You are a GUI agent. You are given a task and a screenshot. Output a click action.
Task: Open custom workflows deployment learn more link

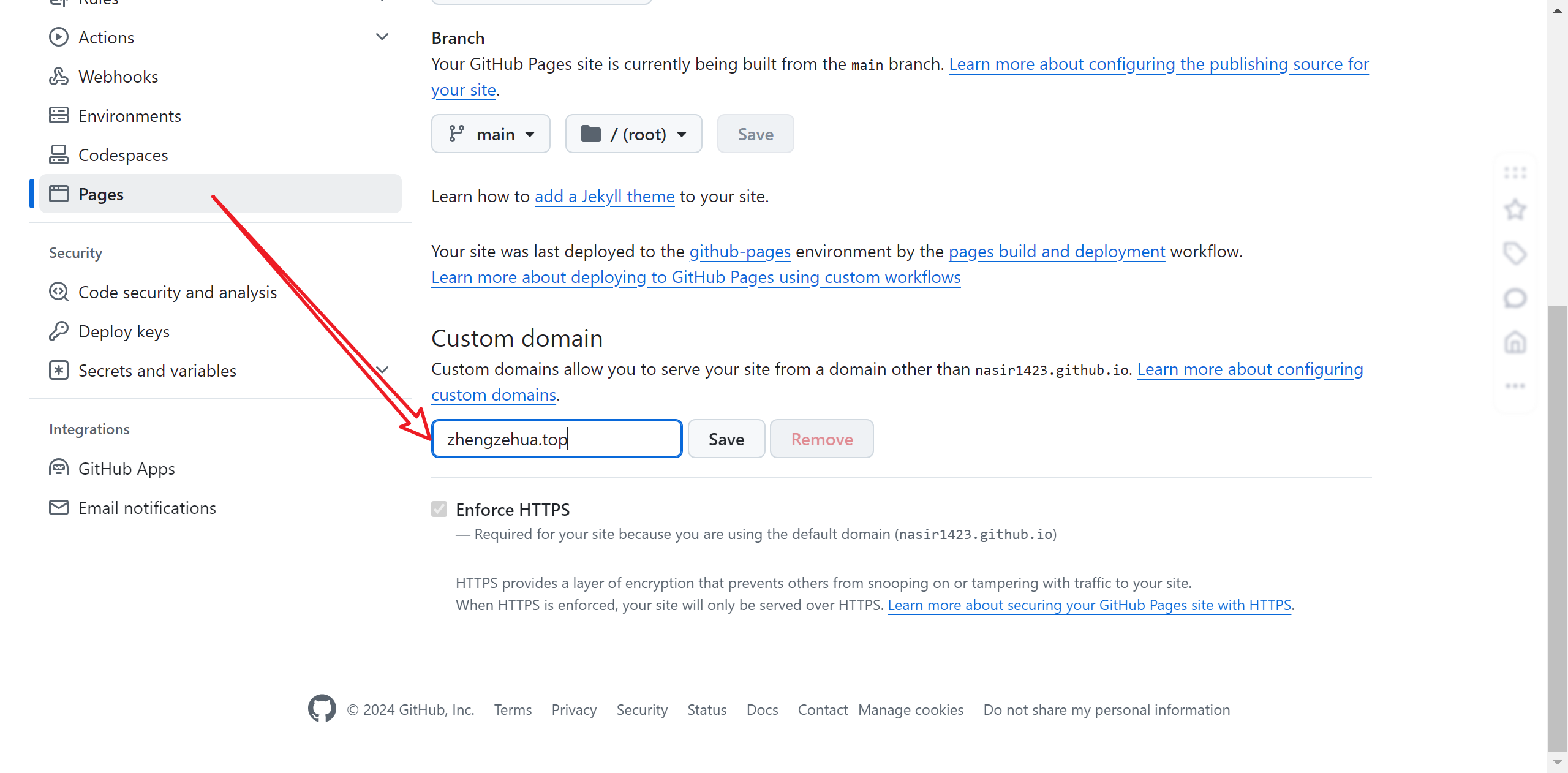point(696,277)
